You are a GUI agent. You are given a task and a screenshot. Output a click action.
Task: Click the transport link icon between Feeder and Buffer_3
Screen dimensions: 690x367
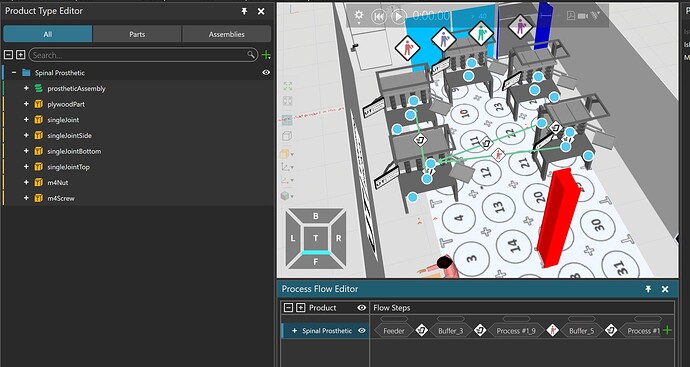pyautogui.click(x=422, y=330)
